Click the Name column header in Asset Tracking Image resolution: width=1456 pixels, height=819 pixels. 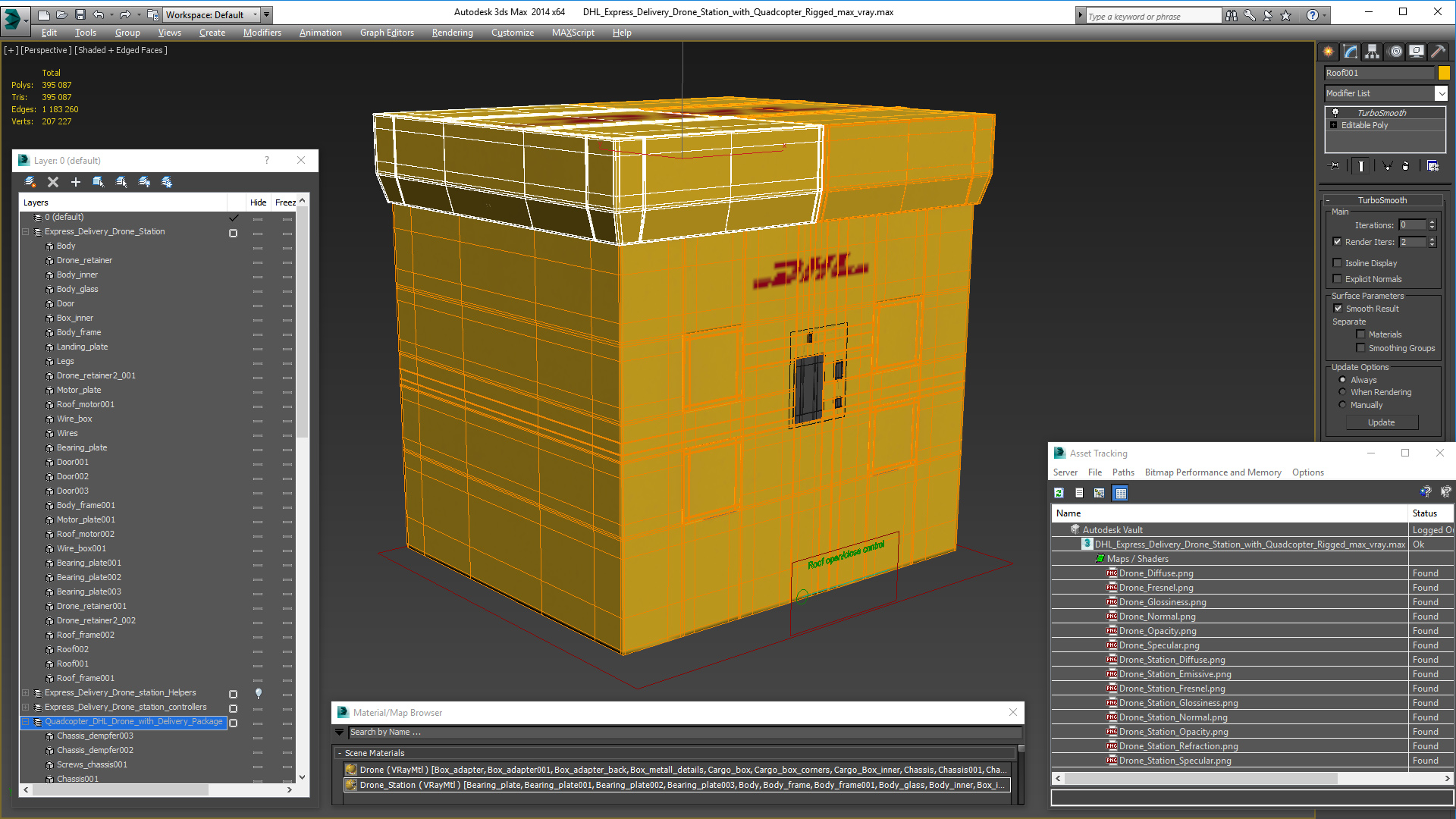coord(1229,513)
